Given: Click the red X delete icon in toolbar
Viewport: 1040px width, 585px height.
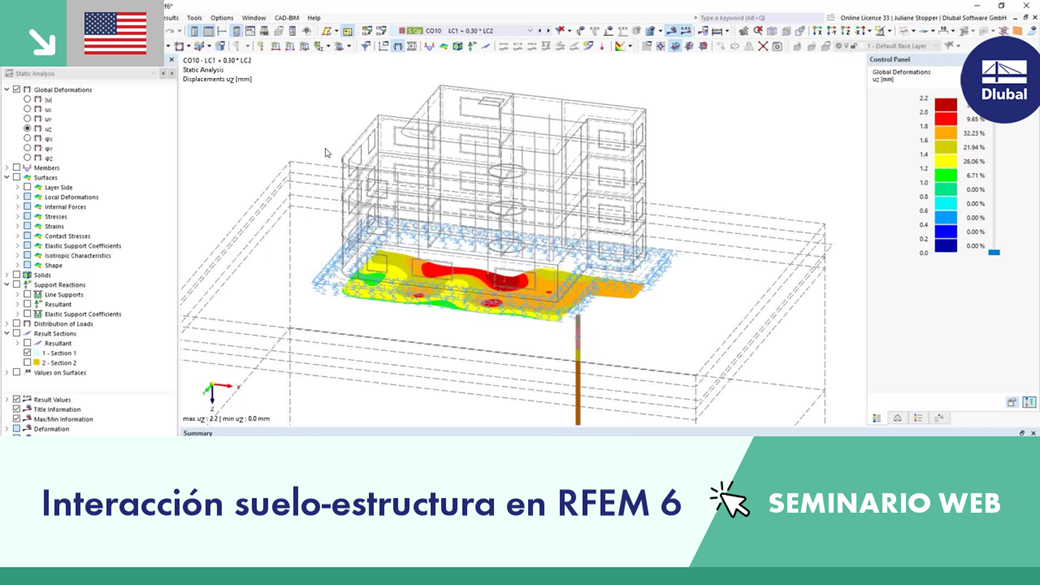Looking at the screenshot, I should 763,46.
